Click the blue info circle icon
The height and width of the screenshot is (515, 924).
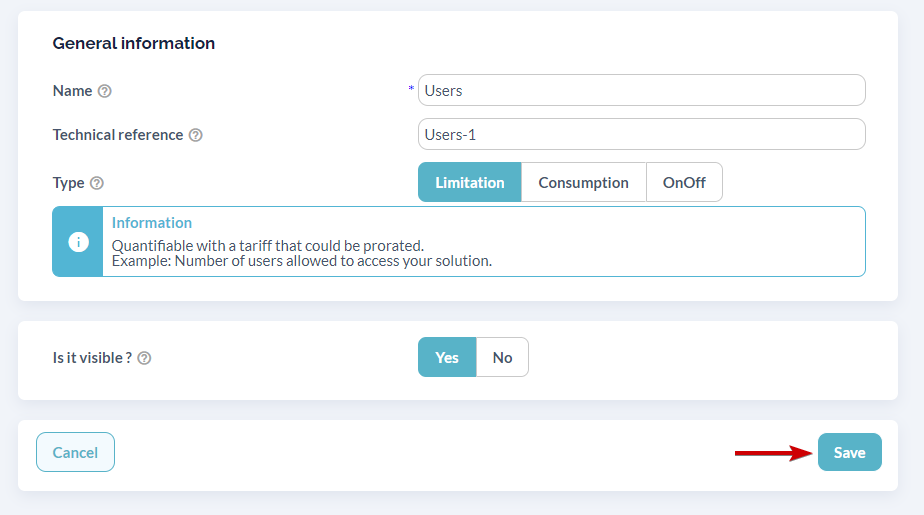[x=78, y=242]
